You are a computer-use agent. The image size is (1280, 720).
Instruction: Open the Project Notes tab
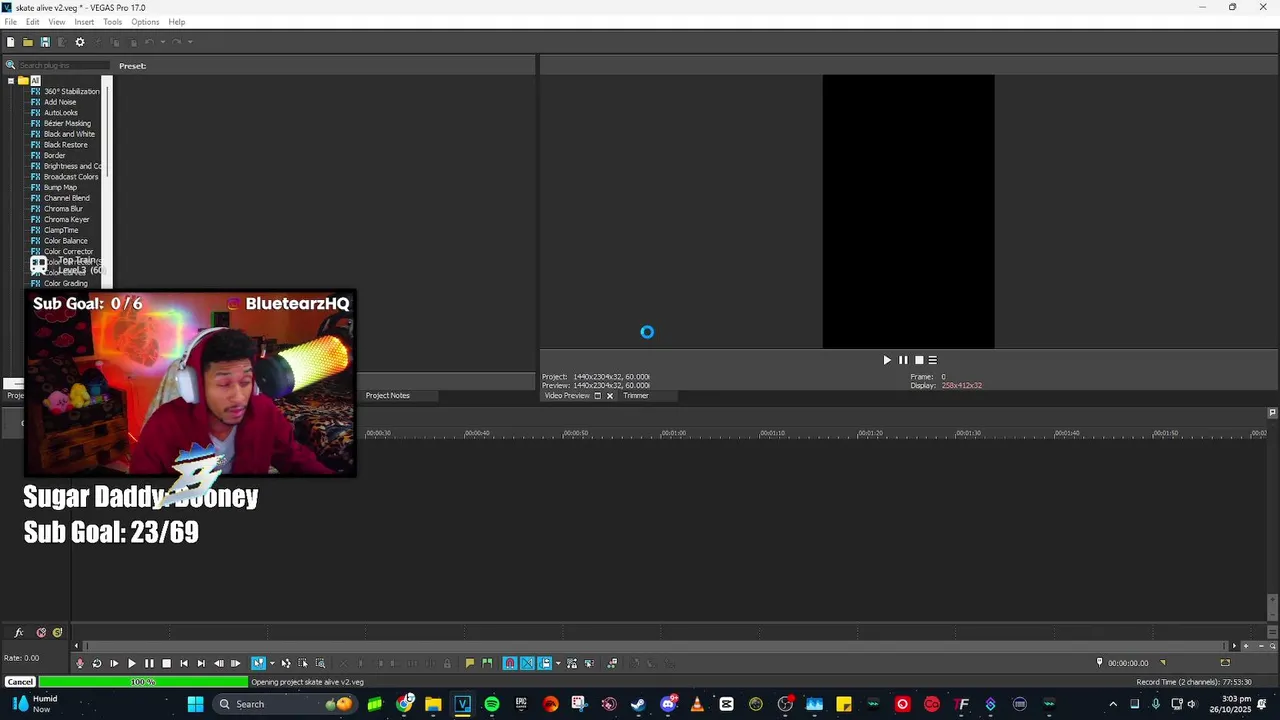point(387,396)
